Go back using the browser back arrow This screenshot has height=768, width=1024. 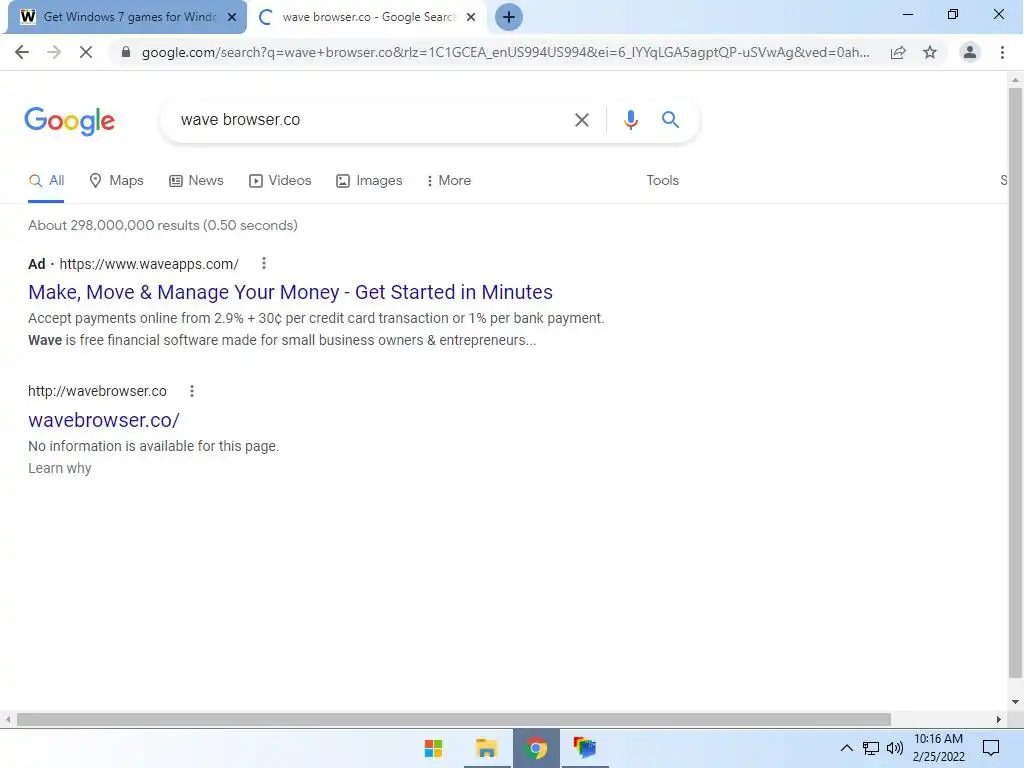click(22, 52)
